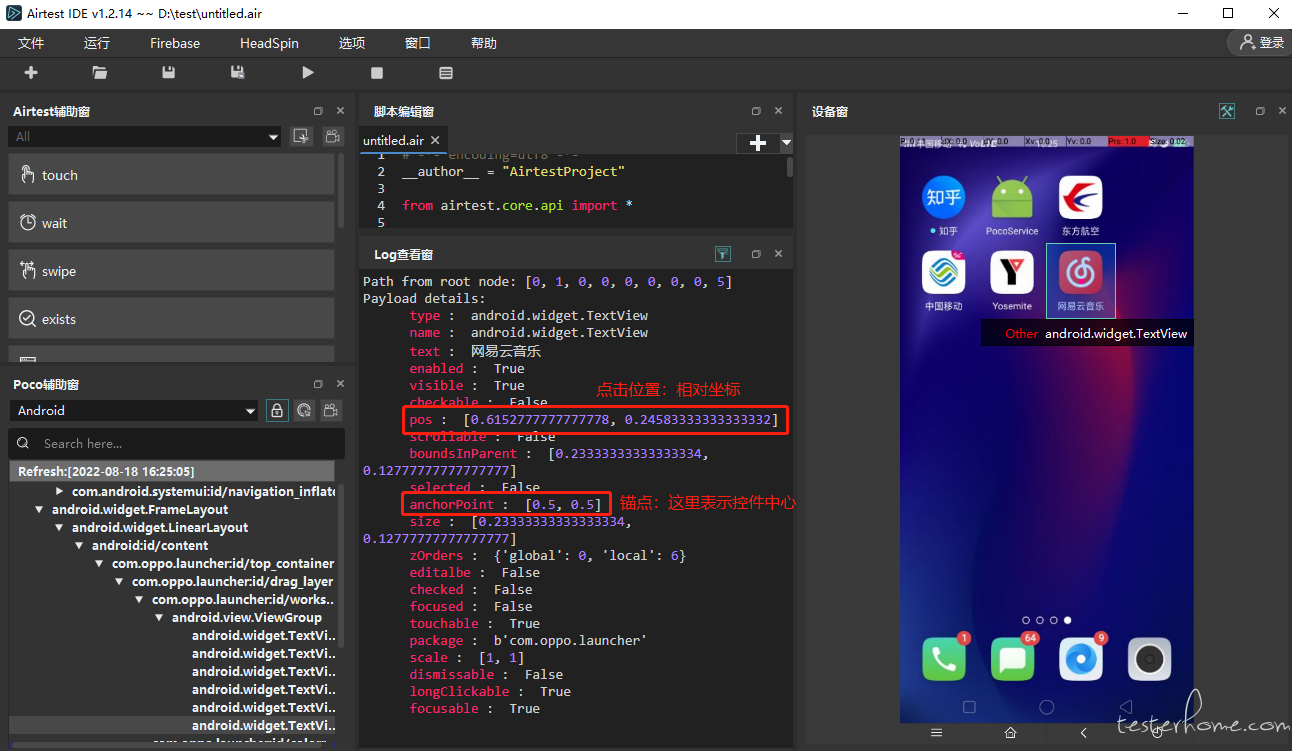Run the script with the play icon

(308, 72)
